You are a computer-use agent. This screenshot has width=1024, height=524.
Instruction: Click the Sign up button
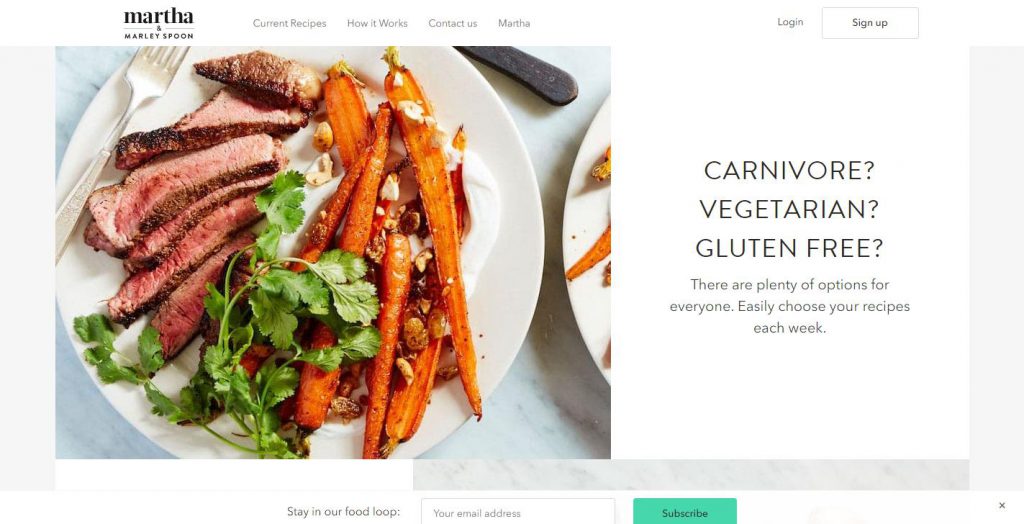[x=870, y=23]
